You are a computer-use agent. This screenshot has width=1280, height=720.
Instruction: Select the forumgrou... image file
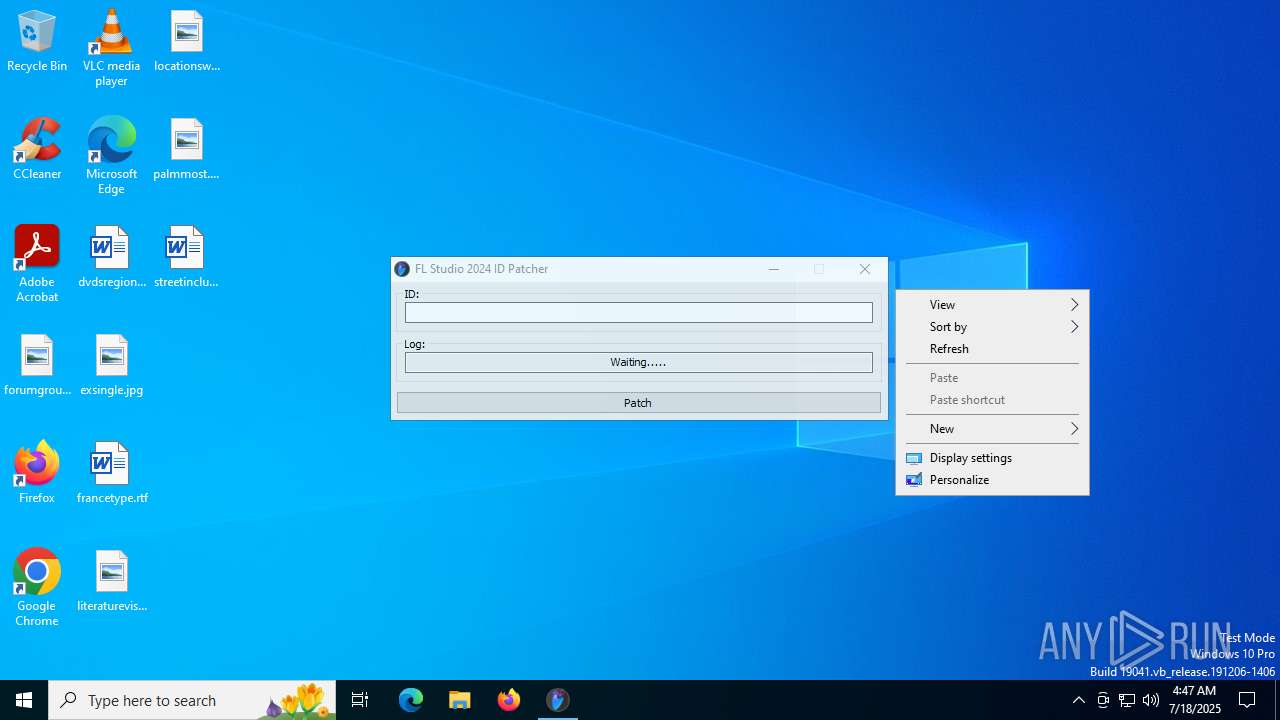point(37,365)
